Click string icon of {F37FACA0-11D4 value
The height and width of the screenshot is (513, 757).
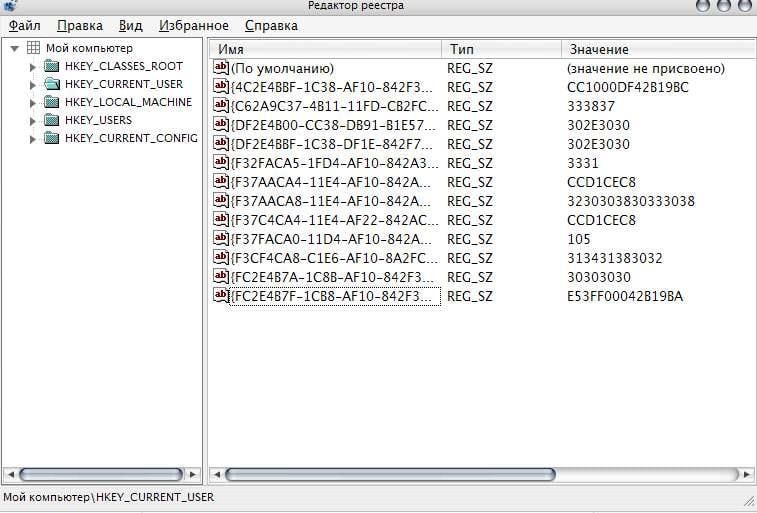point(221,238)
